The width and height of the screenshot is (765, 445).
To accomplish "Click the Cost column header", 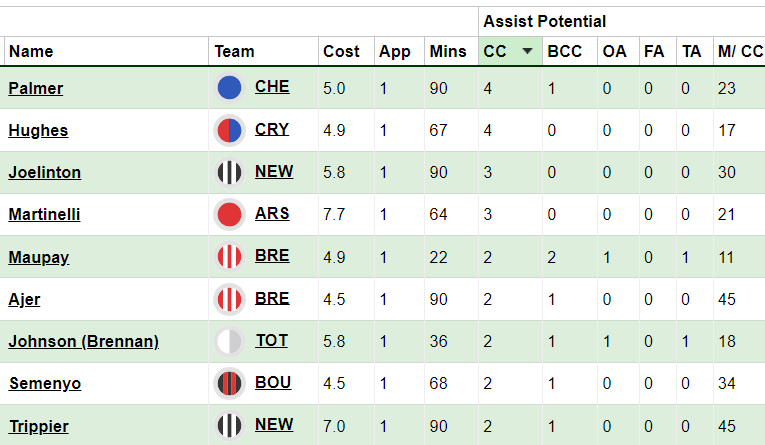I will click(341, 51).
